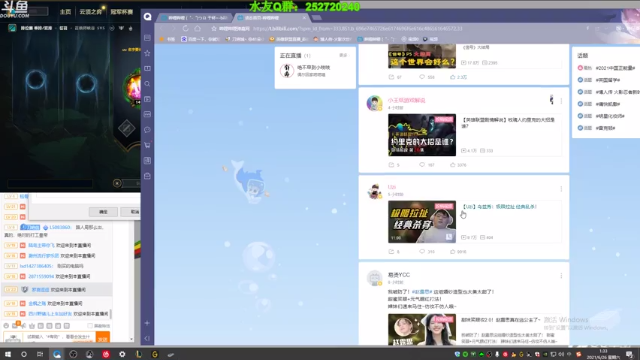The image size is (640, 360).
Task: Like the 小王哥游戏解说 post
Action: (x=458, y=165)
